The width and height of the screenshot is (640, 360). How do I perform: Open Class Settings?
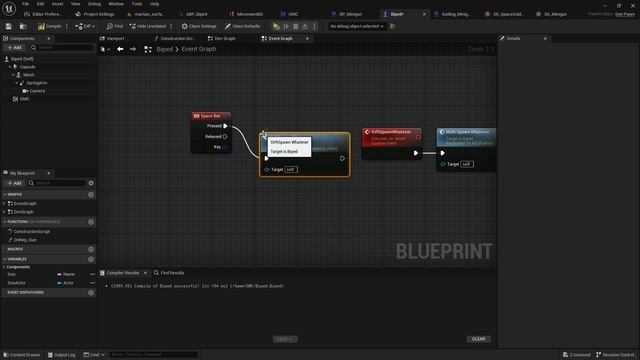pos(199,26)
